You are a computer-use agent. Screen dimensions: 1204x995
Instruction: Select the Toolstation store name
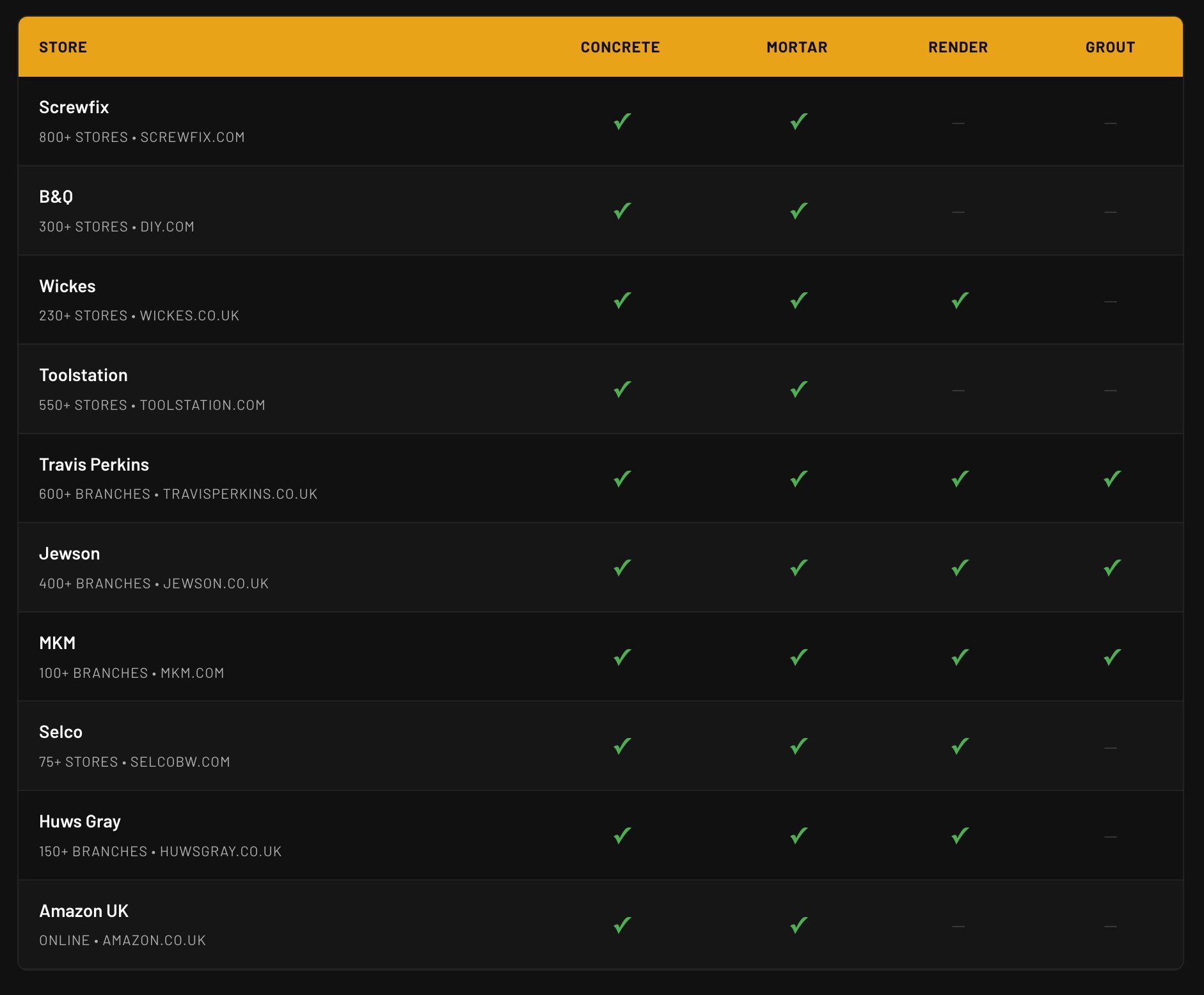click(x=83, y=375)
